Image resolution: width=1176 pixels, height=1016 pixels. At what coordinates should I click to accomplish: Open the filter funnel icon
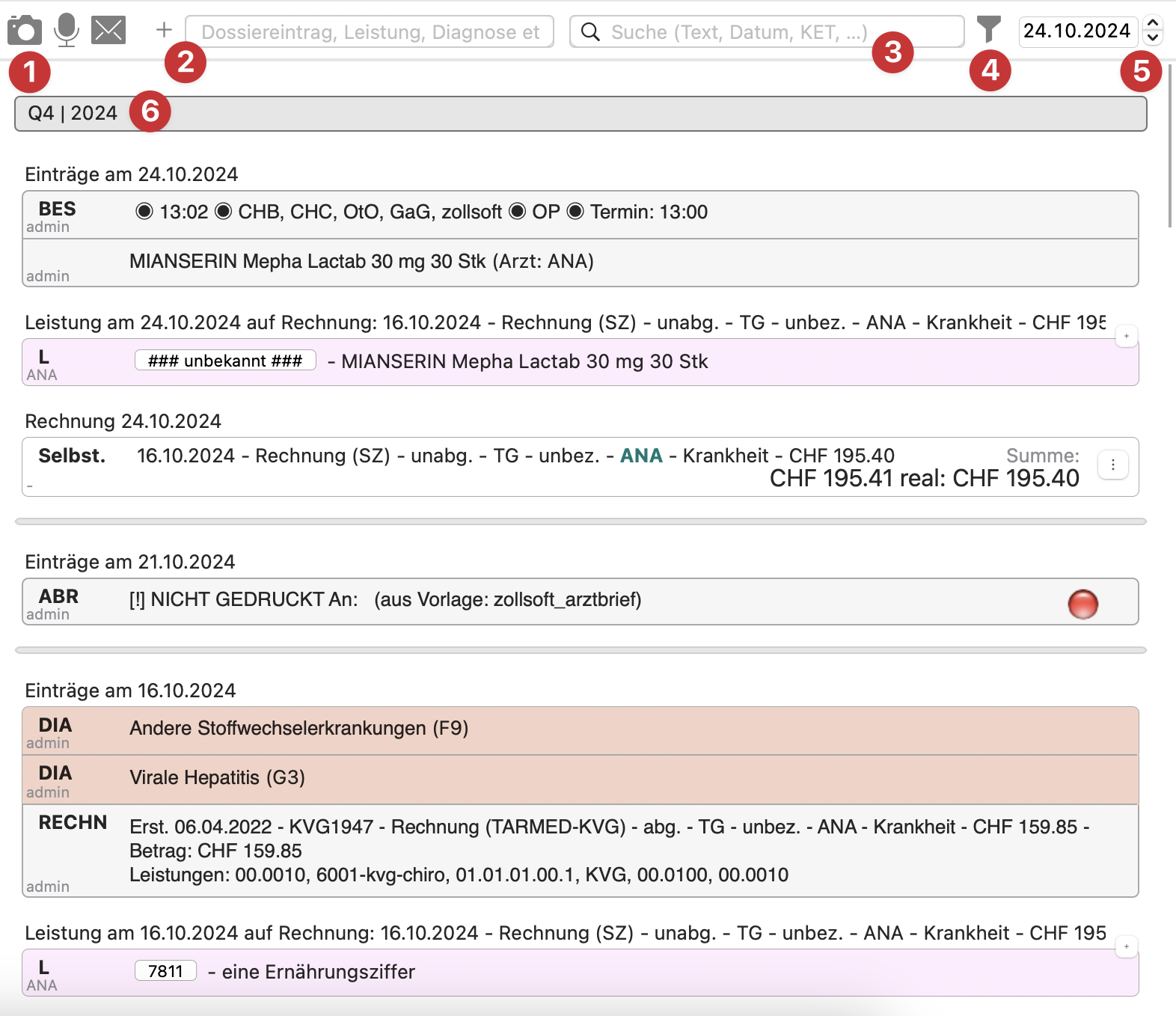(x=989, y=30)
